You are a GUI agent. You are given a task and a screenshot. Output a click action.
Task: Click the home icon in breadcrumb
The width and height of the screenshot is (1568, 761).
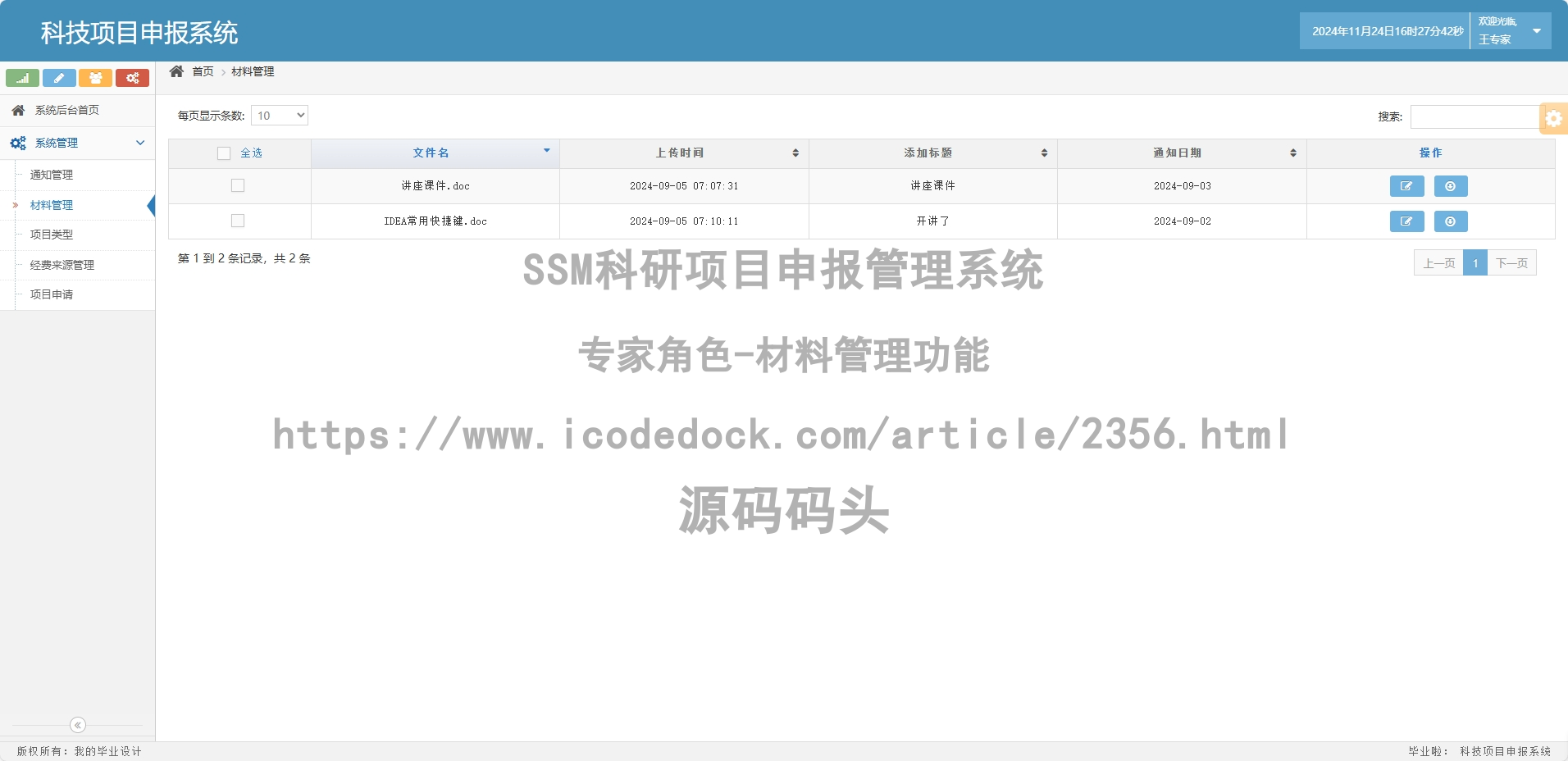click(176, 71)
